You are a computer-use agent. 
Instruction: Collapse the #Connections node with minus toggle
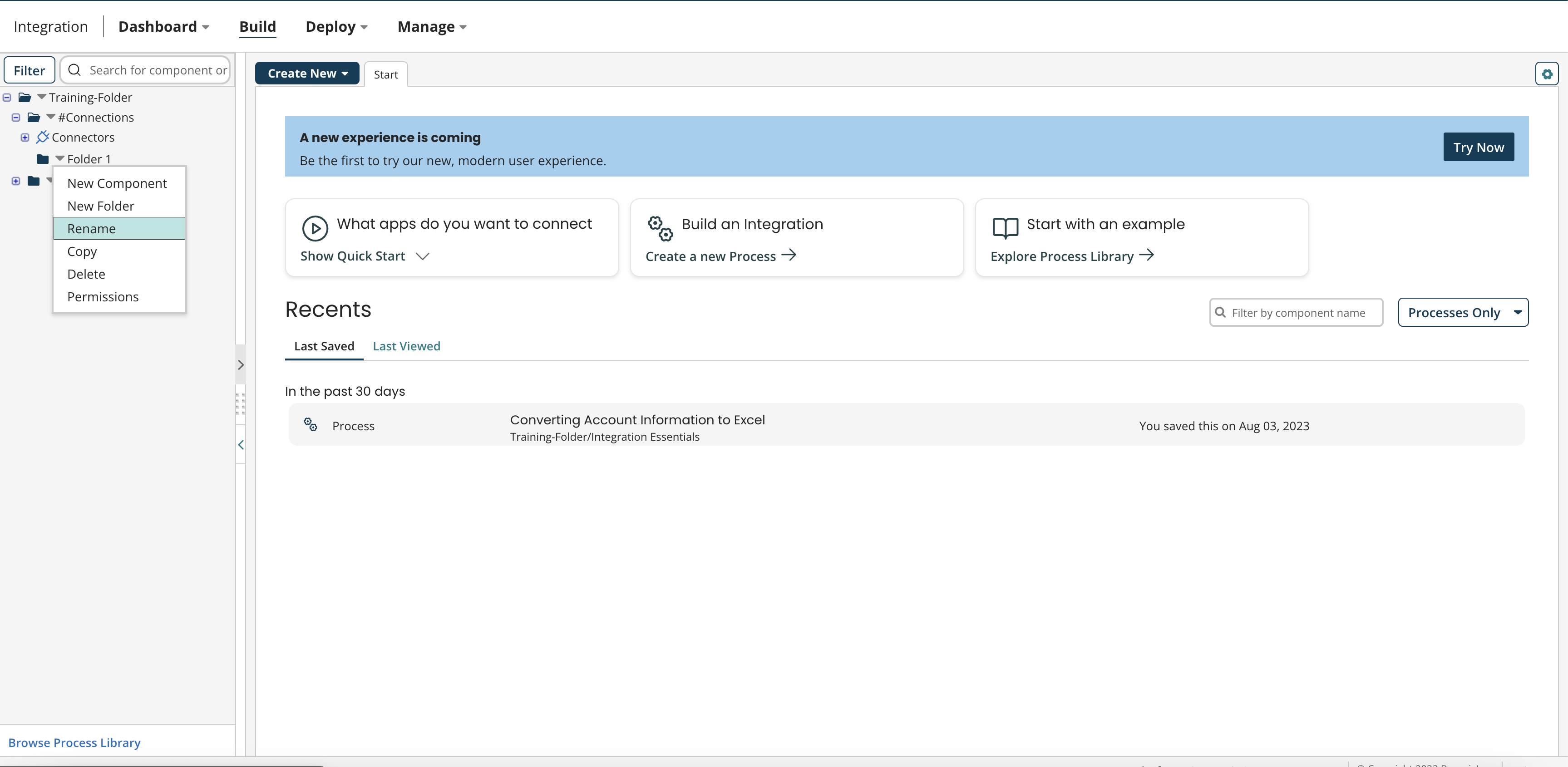[x=16, y=118]
